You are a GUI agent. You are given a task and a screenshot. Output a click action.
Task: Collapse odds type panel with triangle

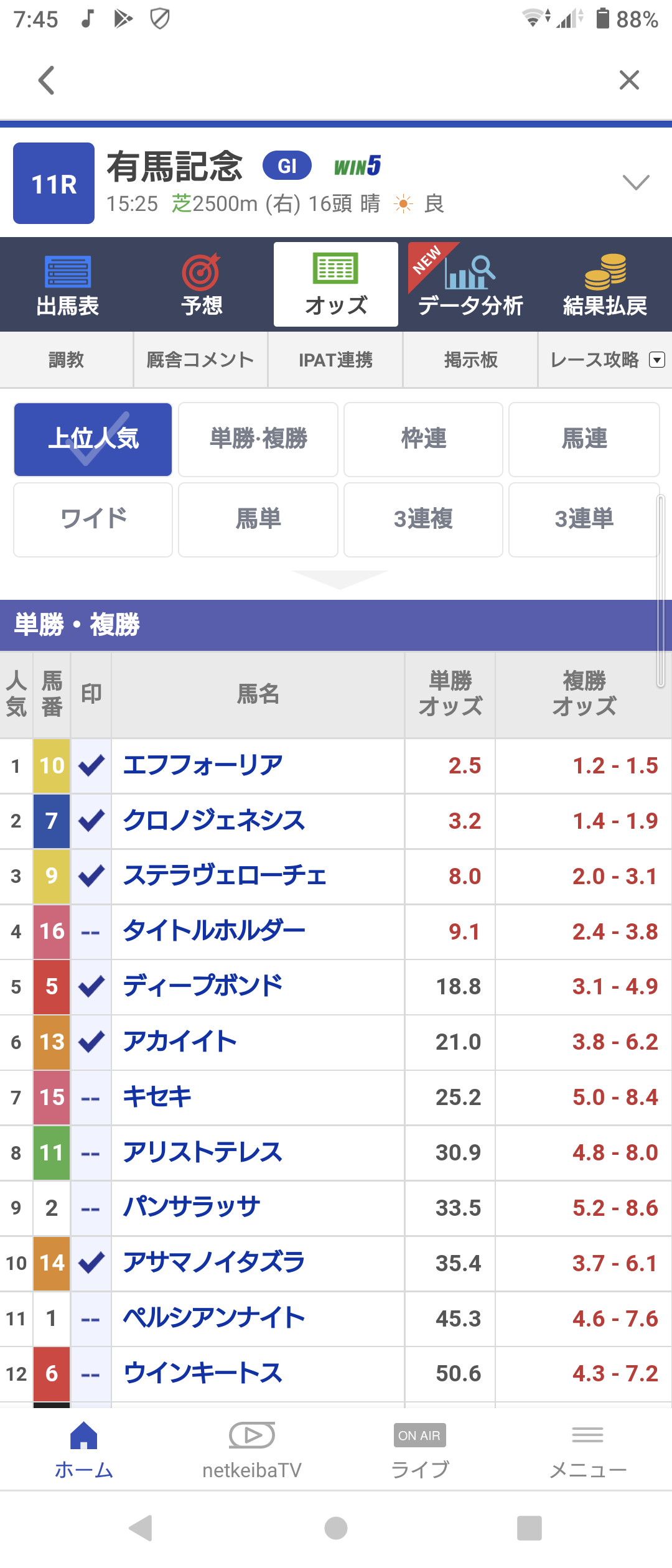pyautogui.click(x=340, y=579)
